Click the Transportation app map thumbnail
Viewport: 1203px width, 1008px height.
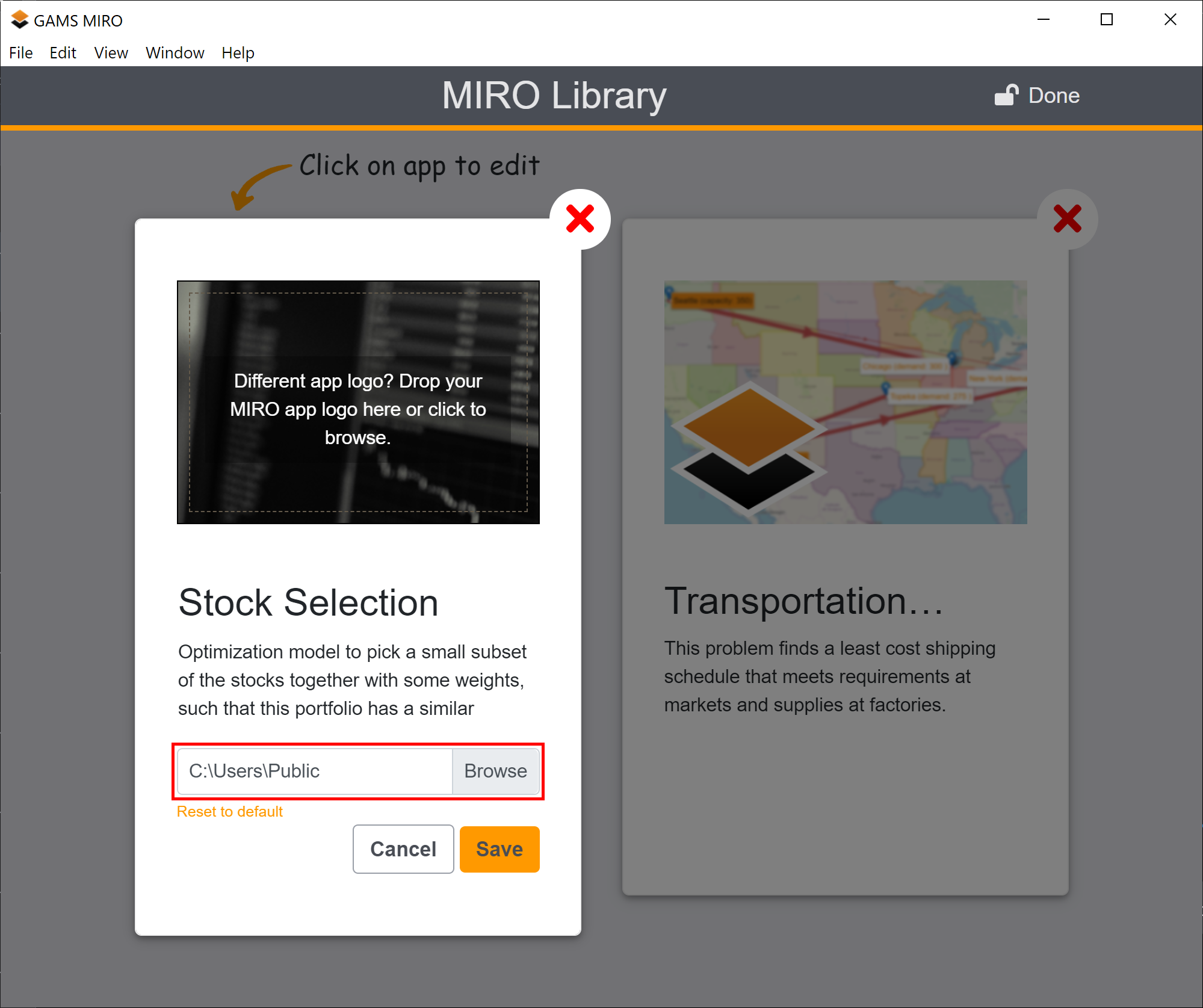846,402
